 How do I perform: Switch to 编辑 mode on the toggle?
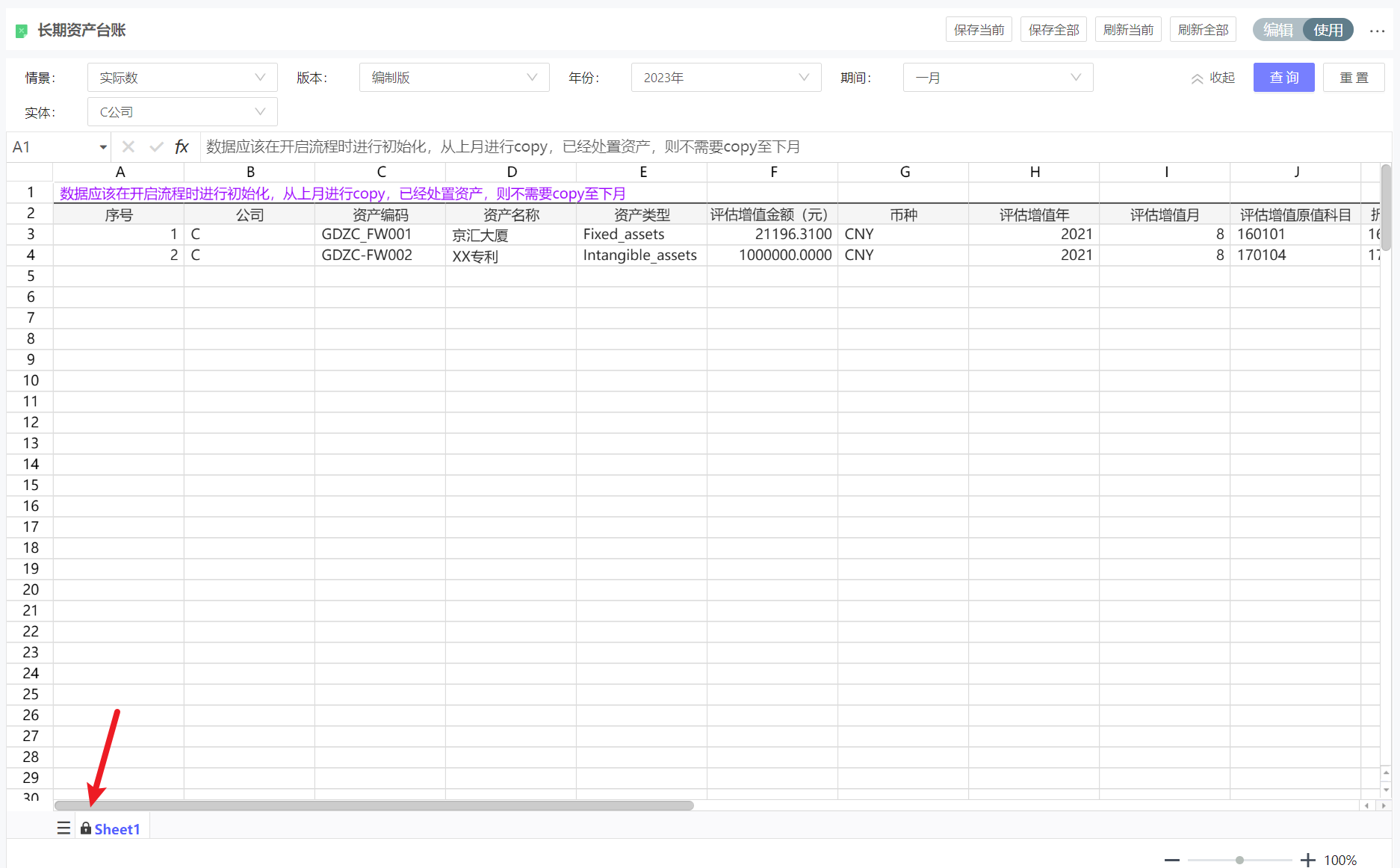pyautogui.click(x=1278, y=30)
